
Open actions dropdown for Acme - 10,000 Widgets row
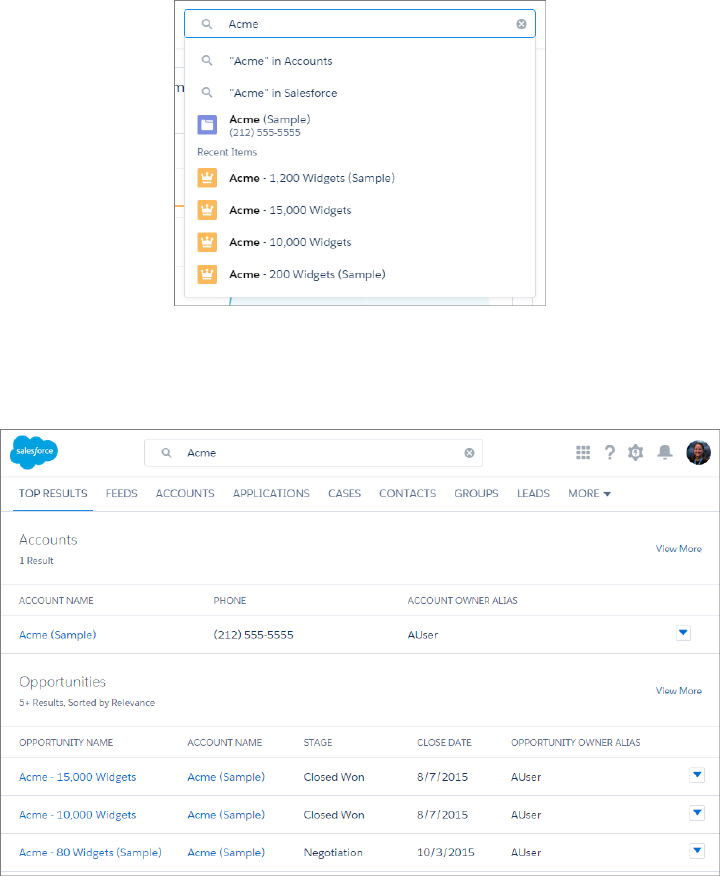(x=697, y=813)
